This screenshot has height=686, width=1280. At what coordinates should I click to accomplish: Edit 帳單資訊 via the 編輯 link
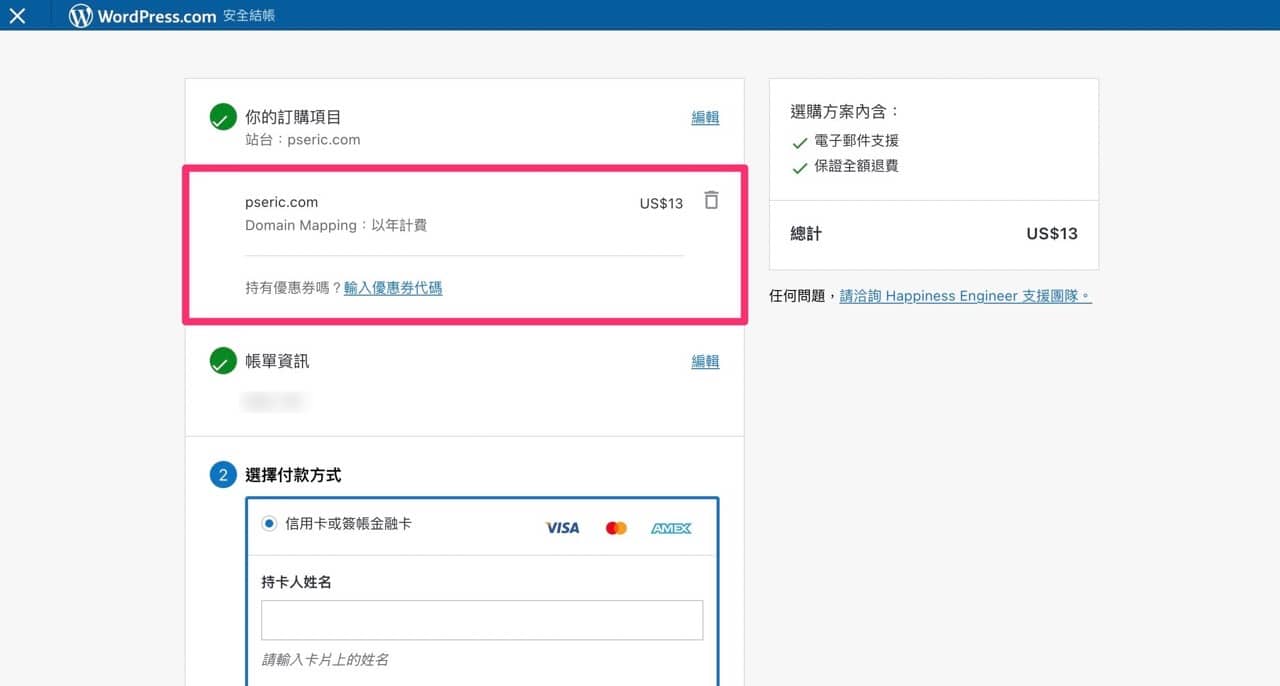[x=705, y=361]
